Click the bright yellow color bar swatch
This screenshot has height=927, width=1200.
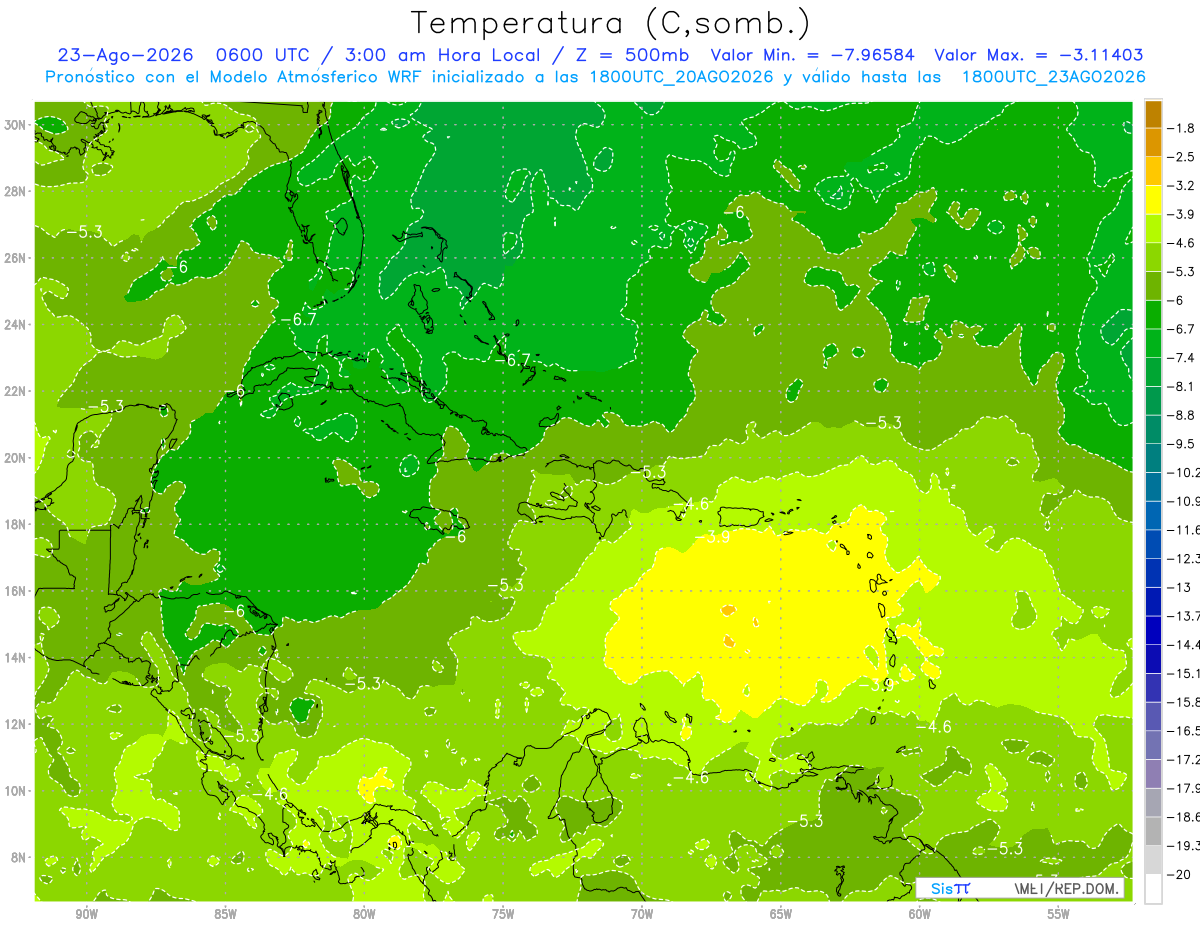tap(1153, 200)
